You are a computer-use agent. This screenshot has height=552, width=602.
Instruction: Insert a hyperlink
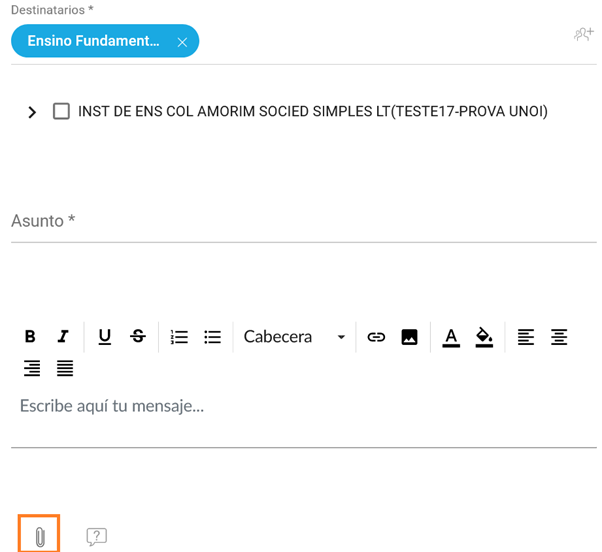coord(376,337)
